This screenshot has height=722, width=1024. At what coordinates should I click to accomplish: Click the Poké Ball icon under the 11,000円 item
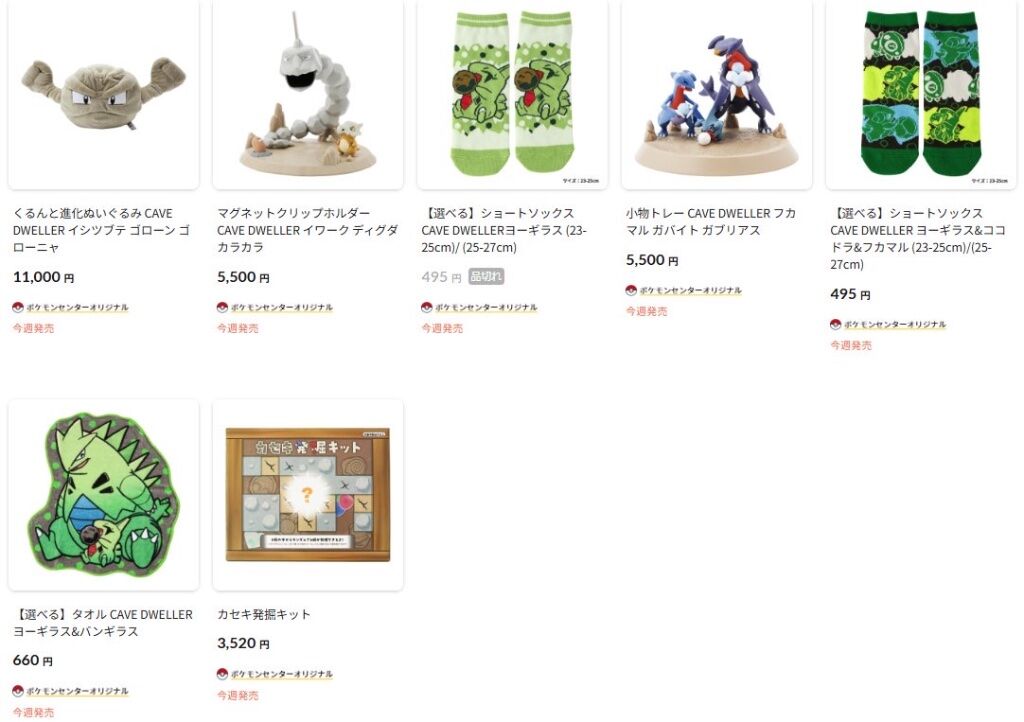tap(18, 307)
